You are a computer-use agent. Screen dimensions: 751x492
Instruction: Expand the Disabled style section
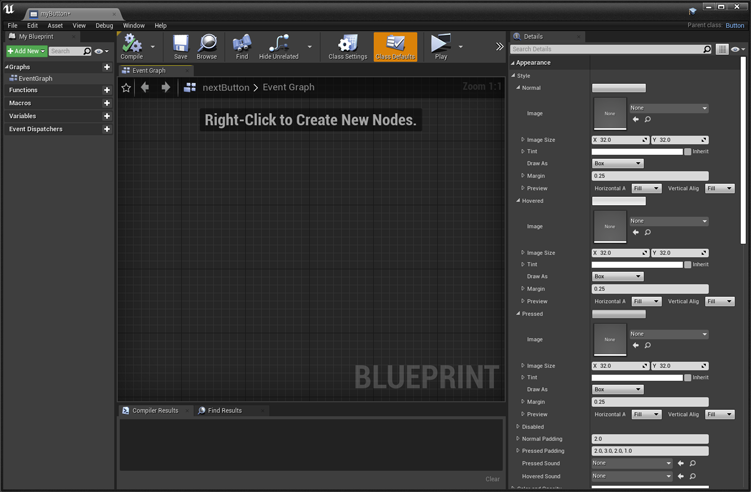tap(518, 426)
